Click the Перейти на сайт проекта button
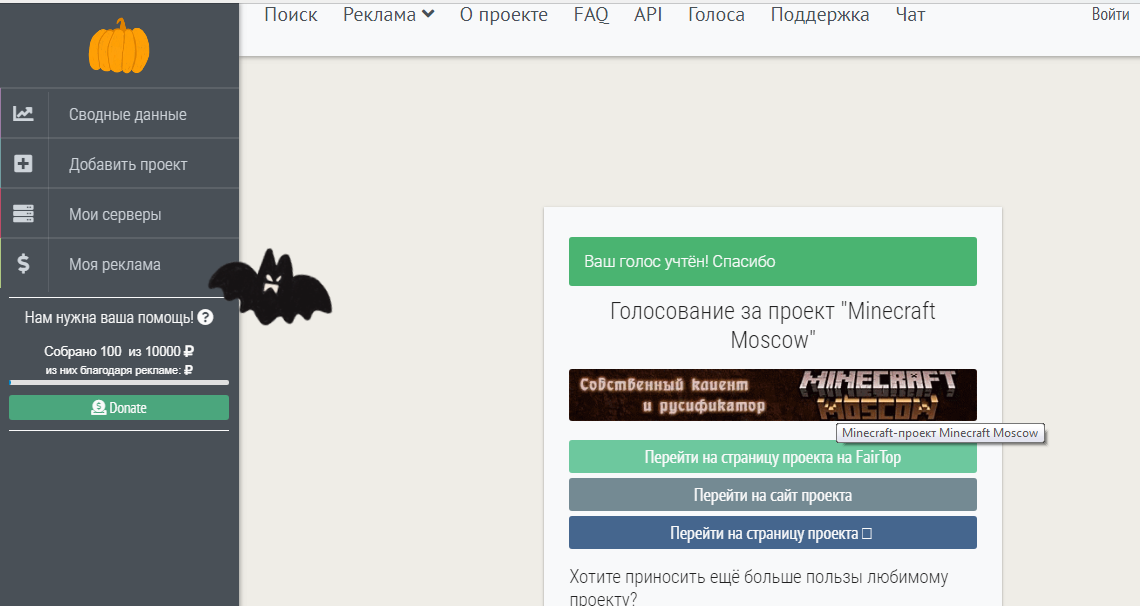Image resolution: width=1140 pixels, height=606 pixels. (772, 495)
